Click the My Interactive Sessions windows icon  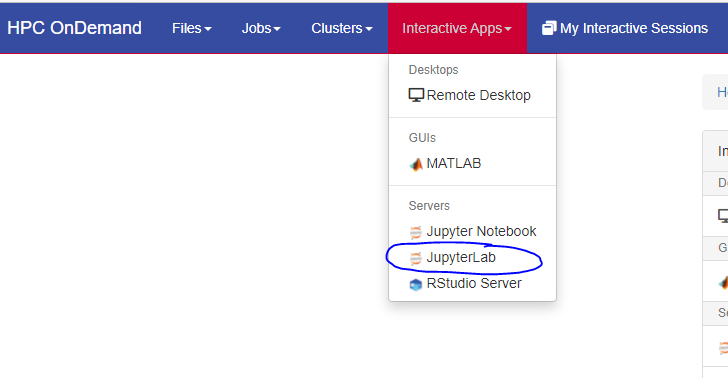coord(549,28)
